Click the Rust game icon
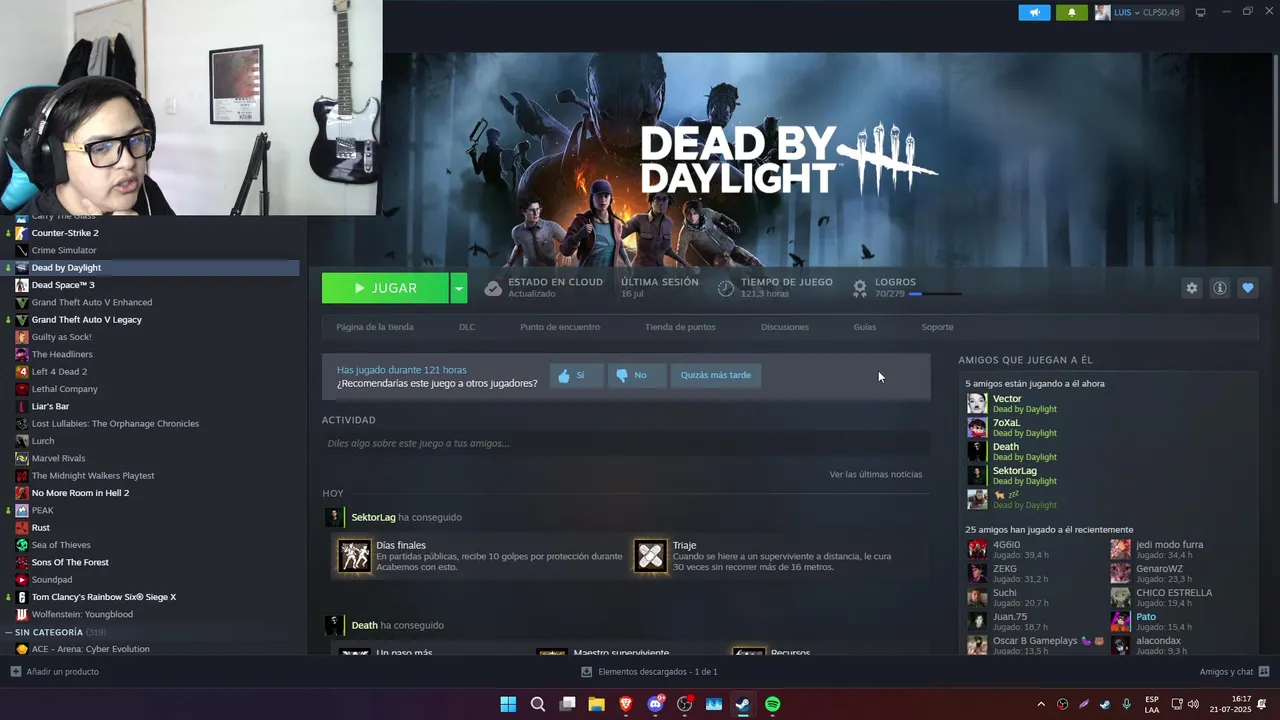Screen dimensions: 1280x720 [x=22, y=527]
